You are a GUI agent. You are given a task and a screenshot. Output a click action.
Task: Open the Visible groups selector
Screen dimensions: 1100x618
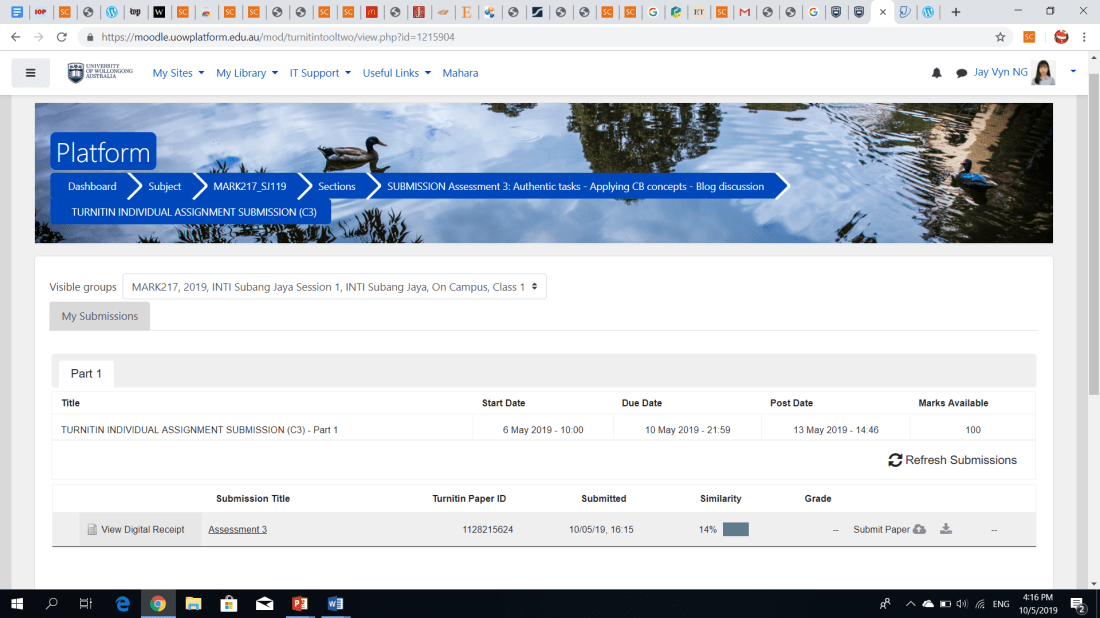tap(334, 287)
